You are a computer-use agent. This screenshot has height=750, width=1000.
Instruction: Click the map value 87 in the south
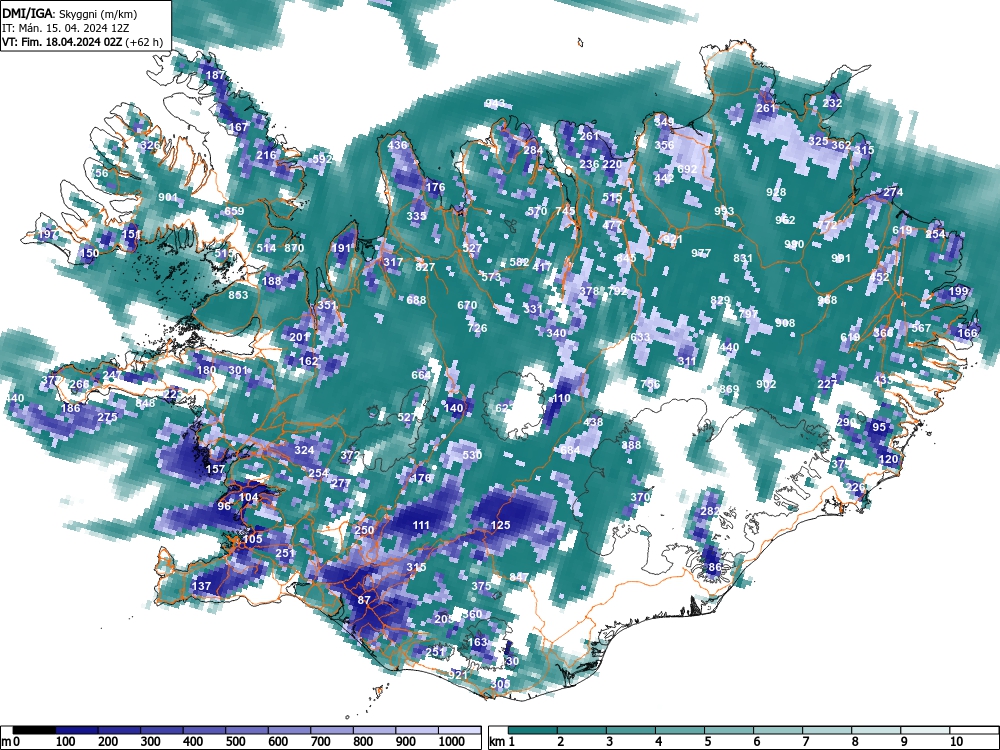pos(364,599)
